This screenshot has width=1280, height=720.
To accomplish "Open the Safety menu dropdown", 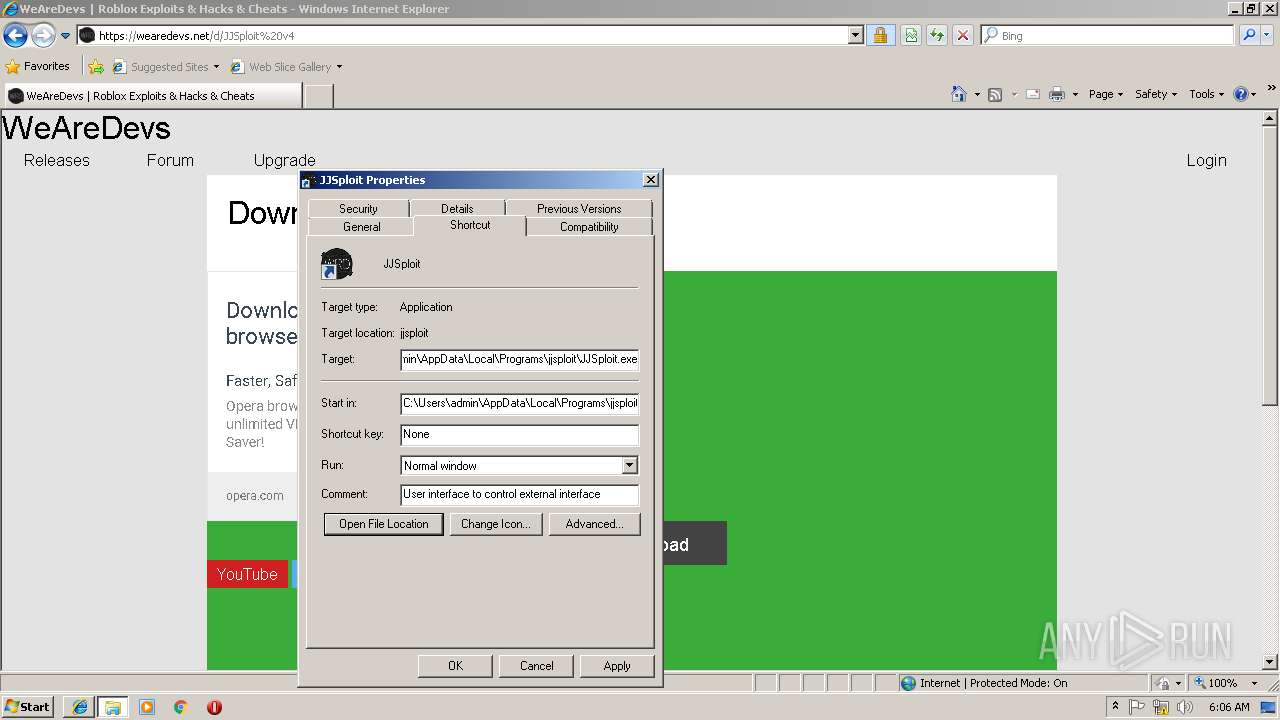I will tap(1156, 94).
